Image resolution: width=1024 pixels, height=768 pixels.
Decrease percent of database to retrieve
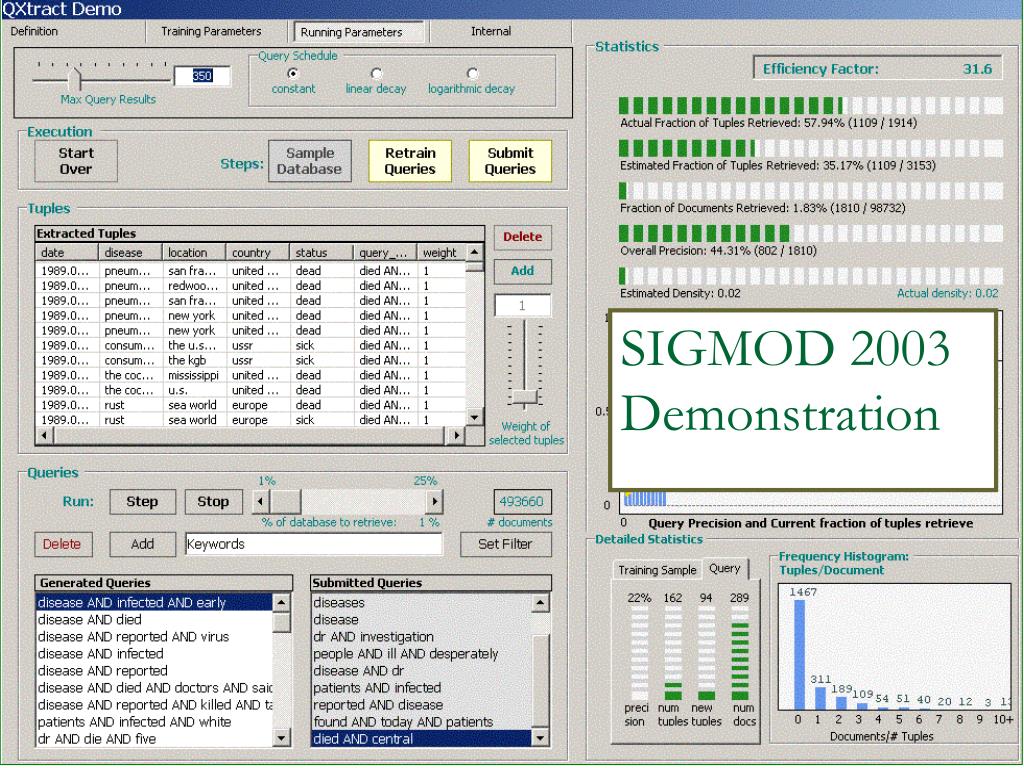pos(261,502)
